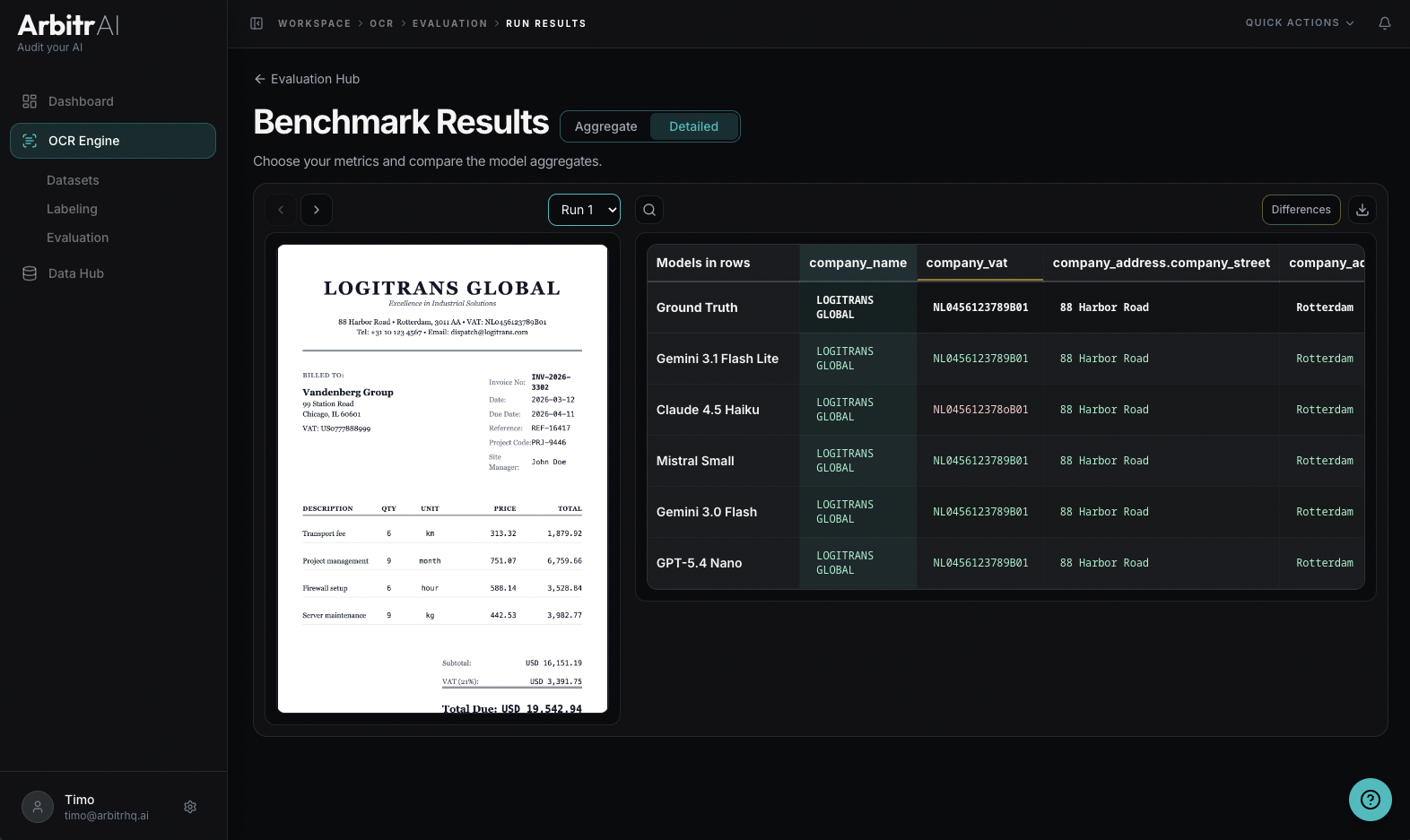Viewport: 1410px width, 840px height.
Task: Click the sidebar collapse icon
Action: 257,23
